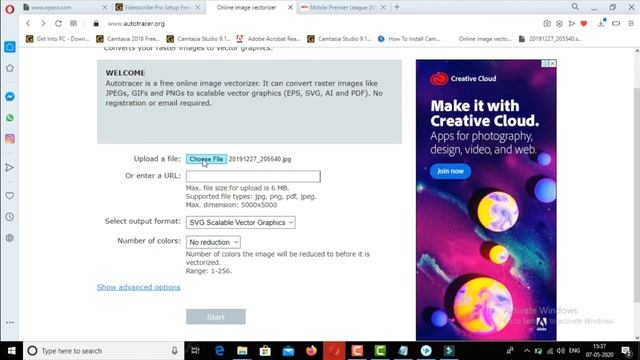This screenshot has width=640, height=360.
Task: Show hidden system tray icons
Action: click(x=527, y=351)
